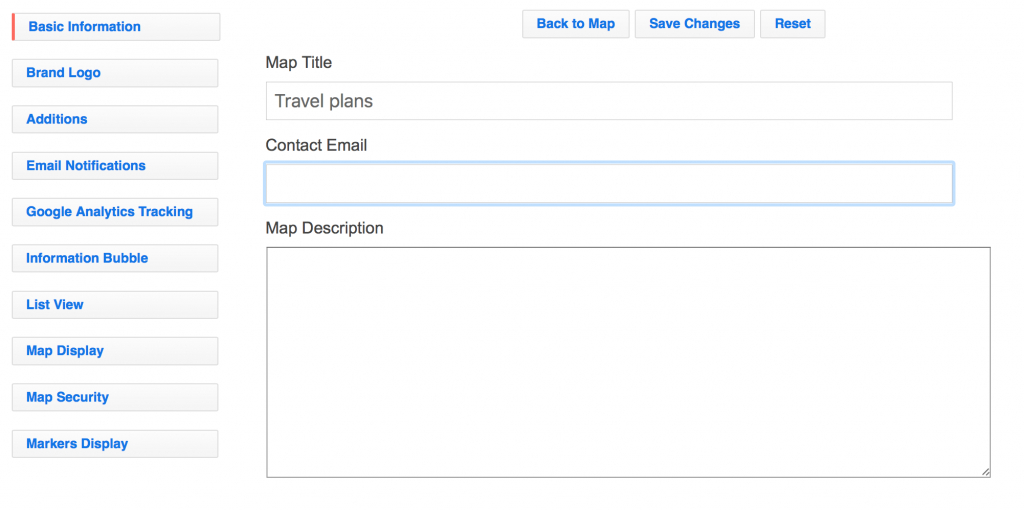
Task: Switch to Google Analytics Tracking
Action: pyautogui.click(x=115, y=212)
